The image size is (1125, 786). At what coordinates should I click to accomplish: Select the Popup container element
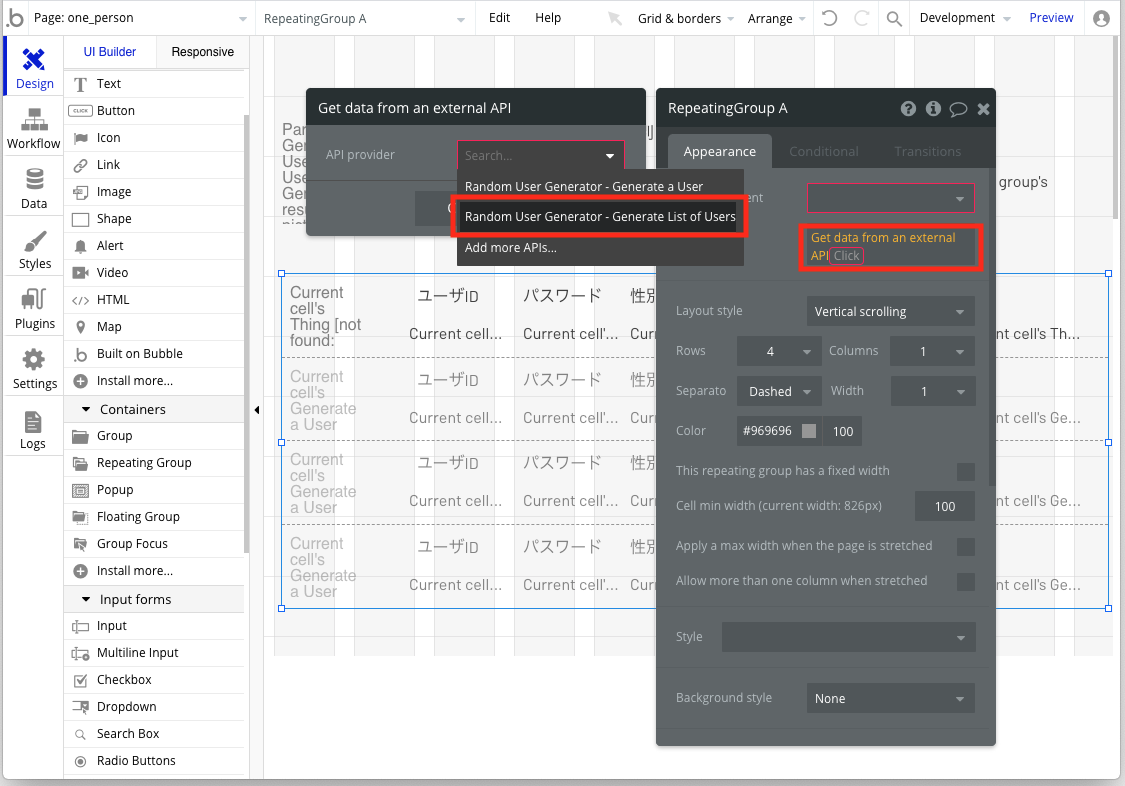[x=154, y=490]
